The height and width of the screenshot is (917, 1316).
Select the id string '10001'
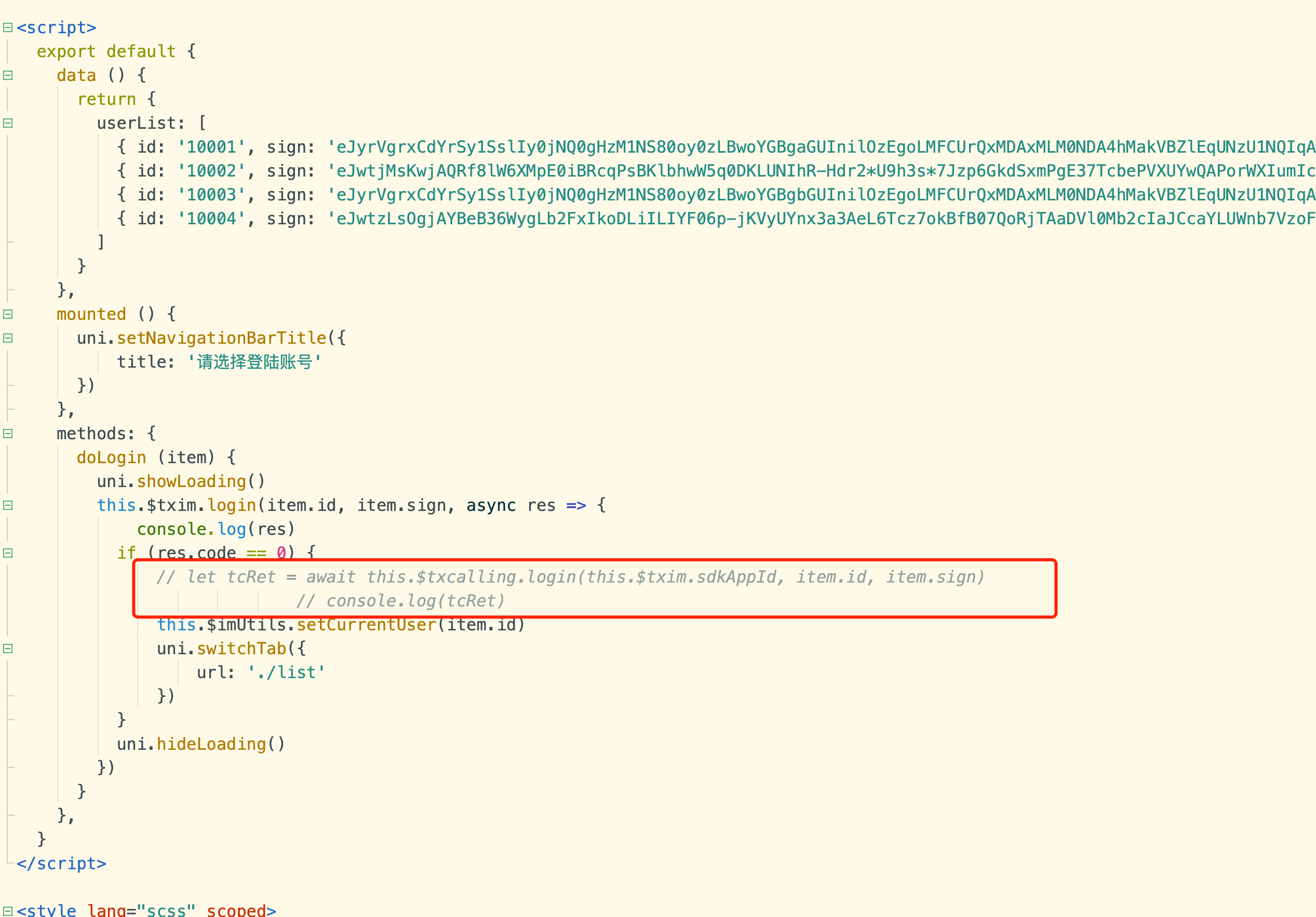211,147
